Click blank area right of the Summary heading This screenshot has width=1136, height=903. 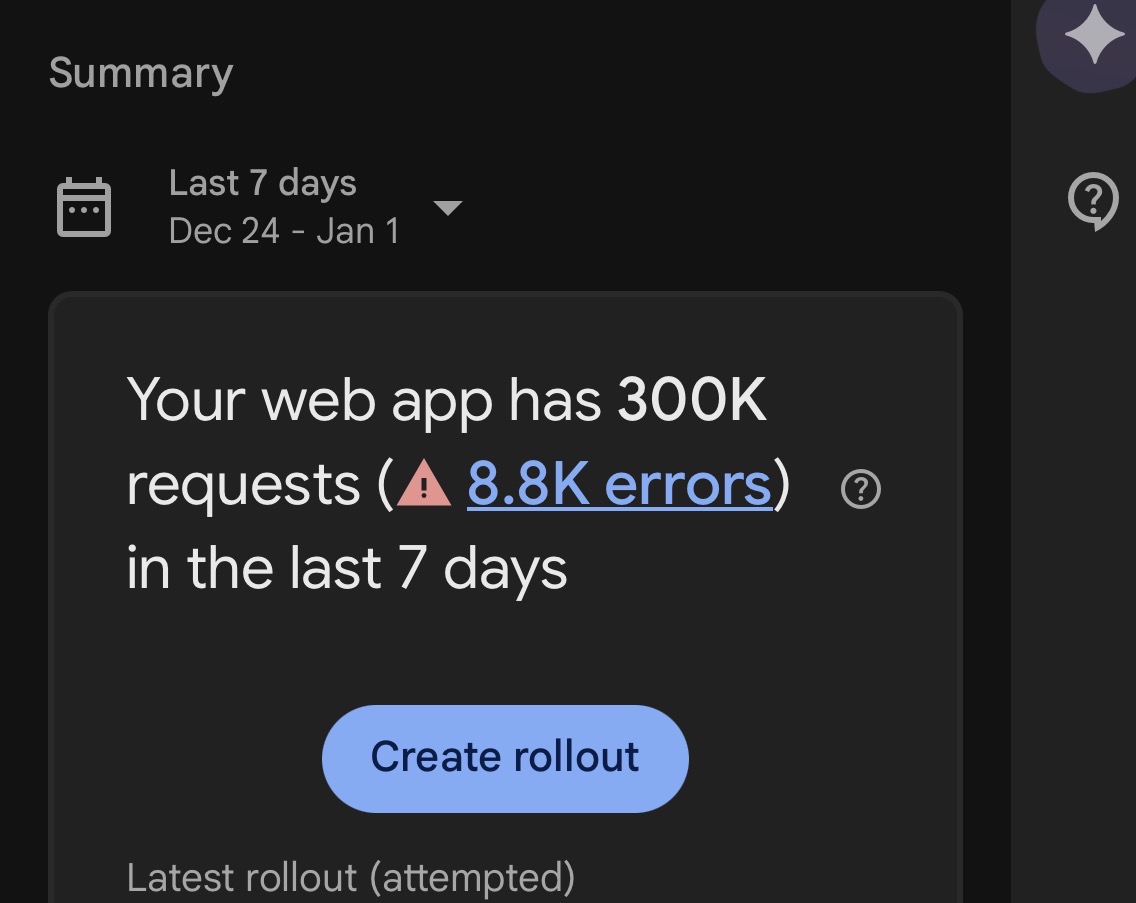coord(600,73)
